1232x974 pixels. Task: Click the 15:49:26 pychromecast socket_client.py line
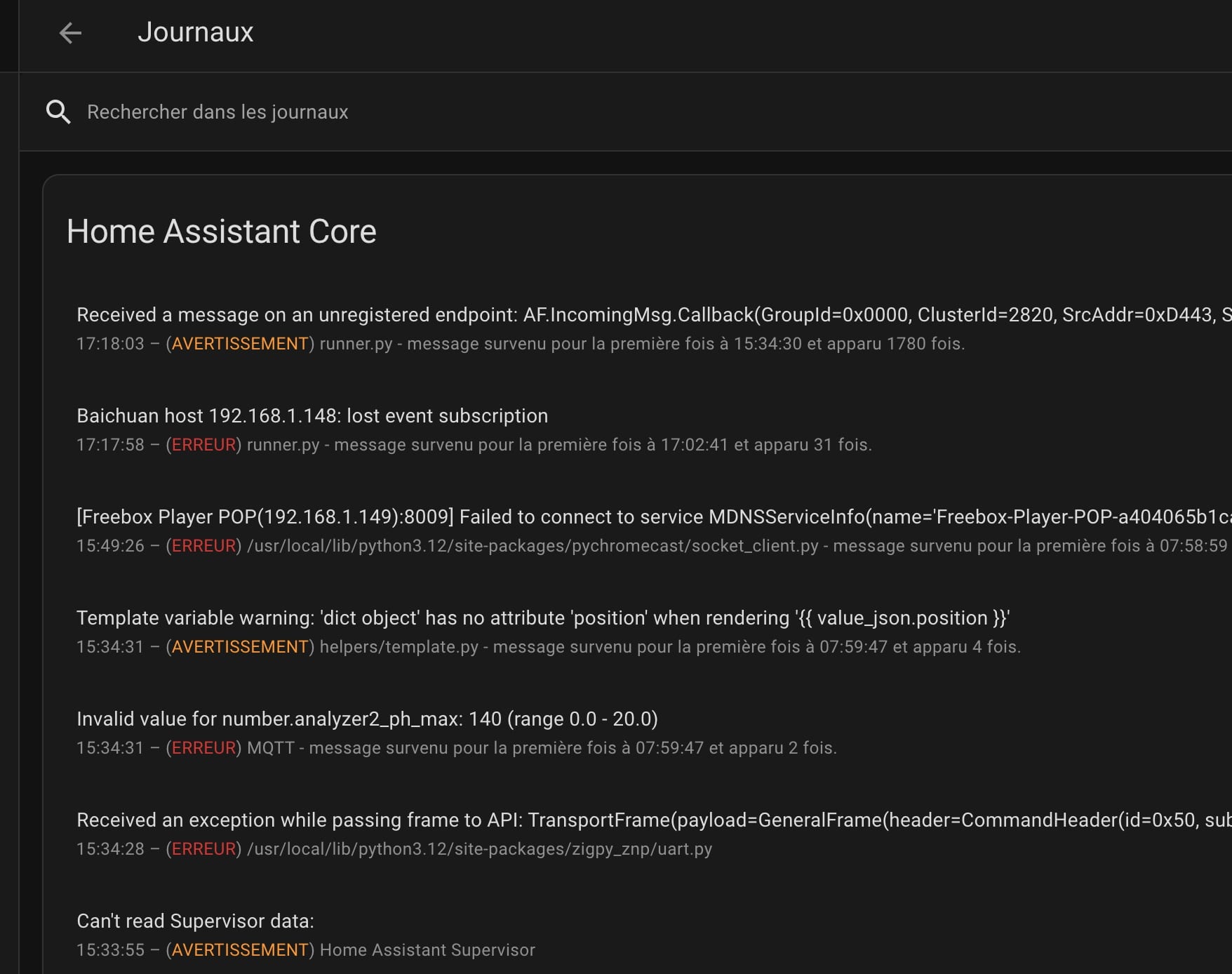(x=654, y=546)
